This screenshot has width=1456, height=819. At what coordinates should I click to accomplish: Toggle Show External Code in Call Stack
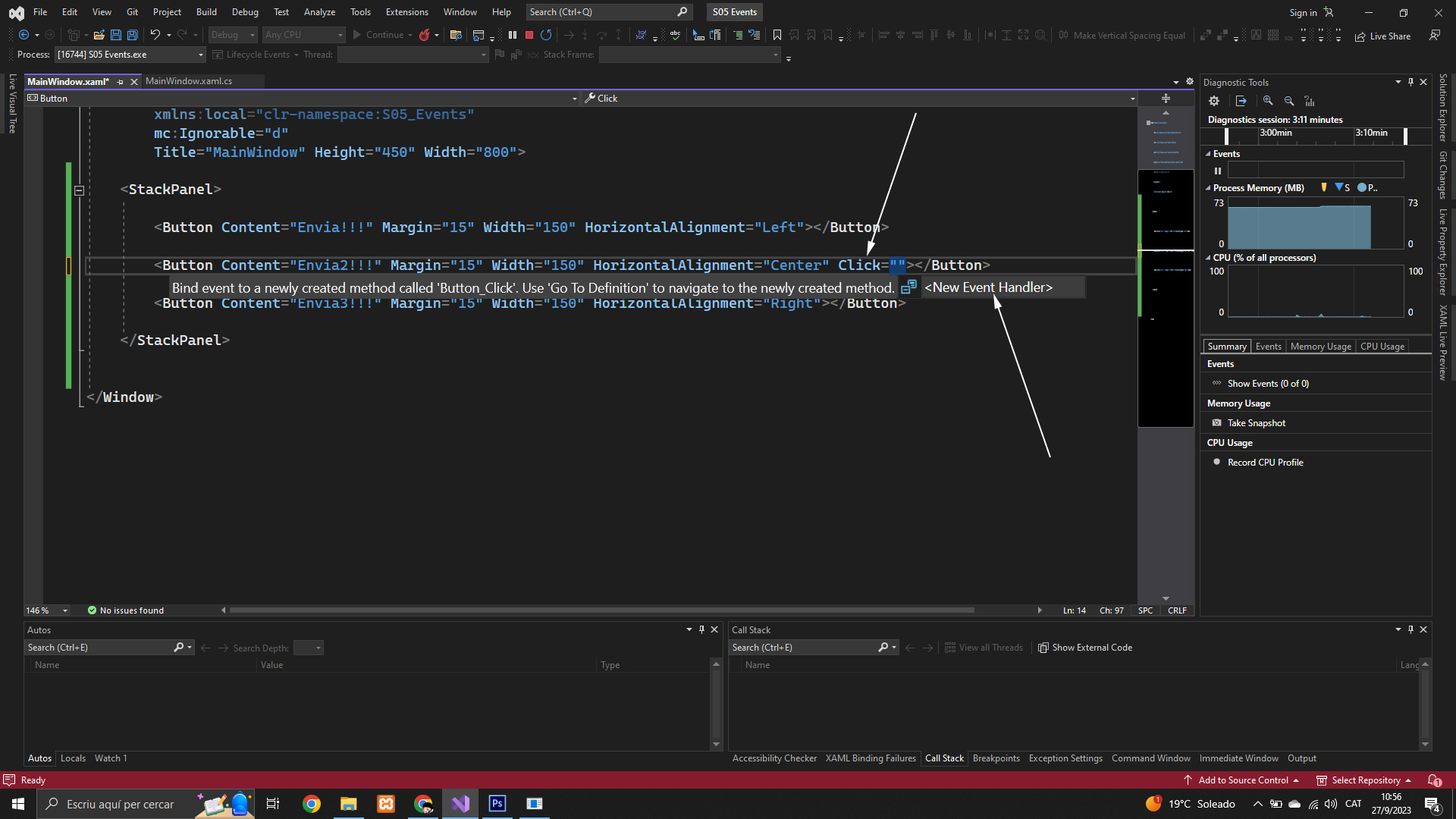pos(1085,648)
